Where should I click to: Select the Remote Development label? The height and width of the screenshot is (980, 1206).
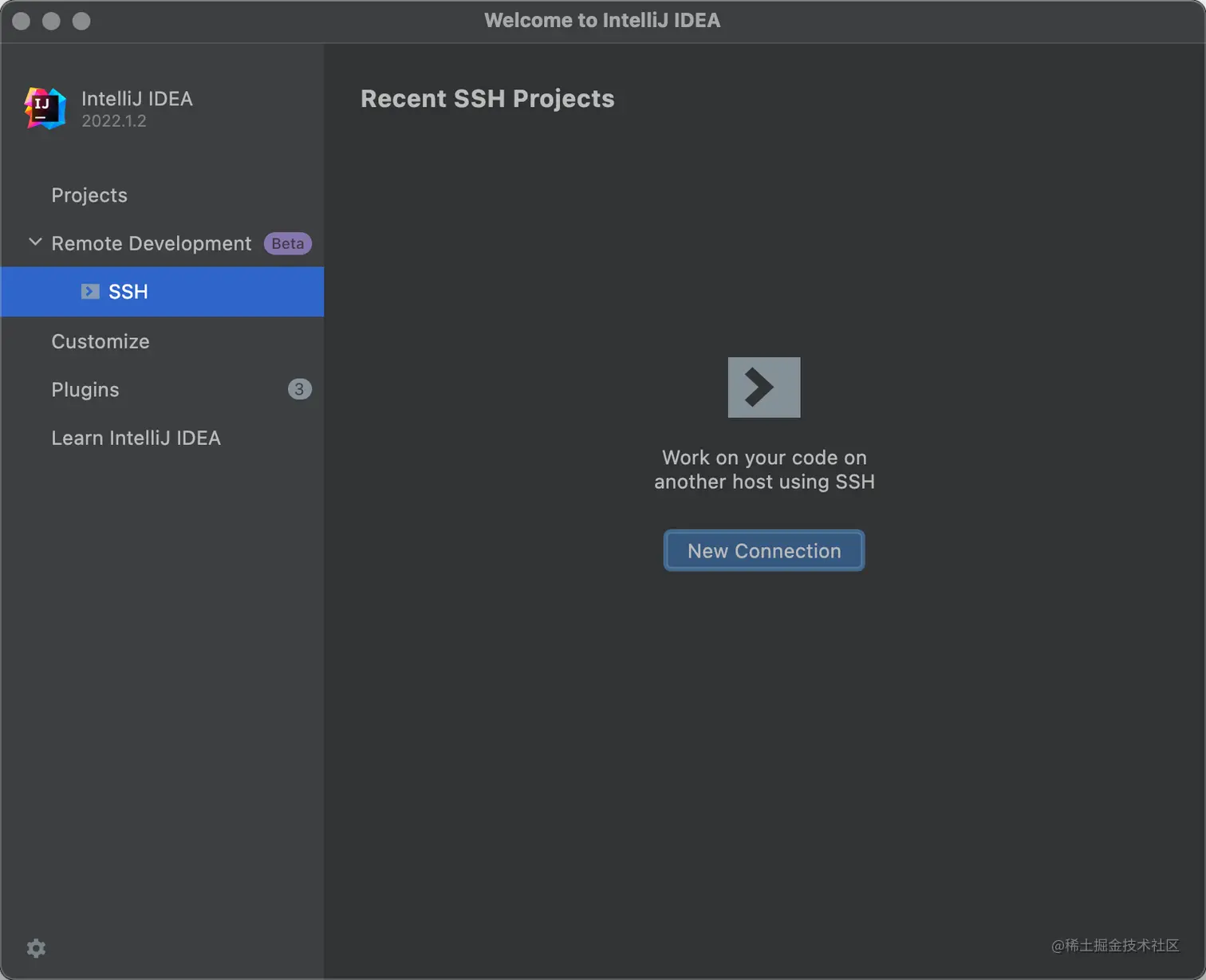pos(151,243)
